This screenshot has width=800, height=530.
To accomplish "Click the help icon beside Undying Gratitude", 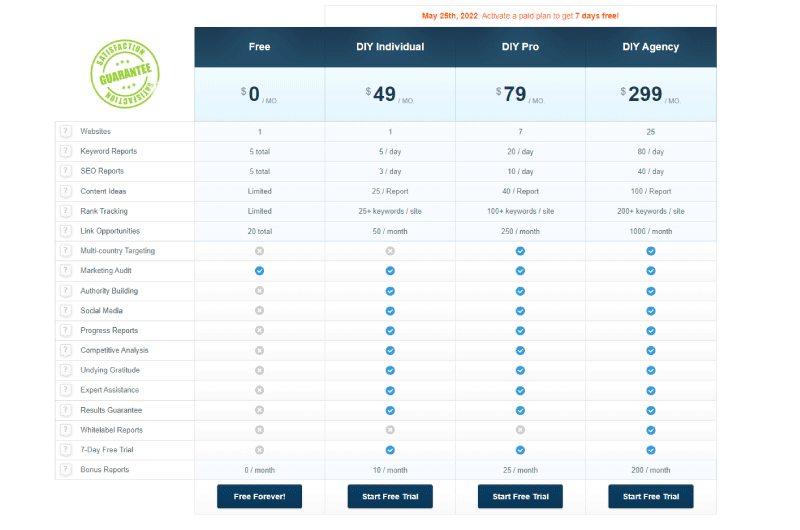I will (x=65, y=370).
